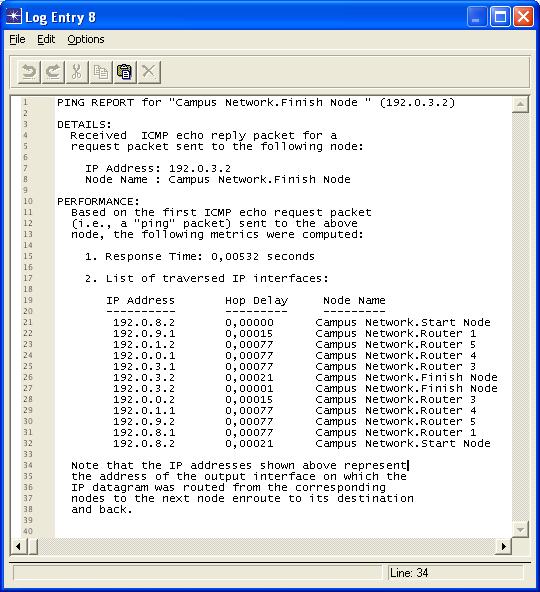Click the horizontal scrollbar right arrow

pos(503,546)
